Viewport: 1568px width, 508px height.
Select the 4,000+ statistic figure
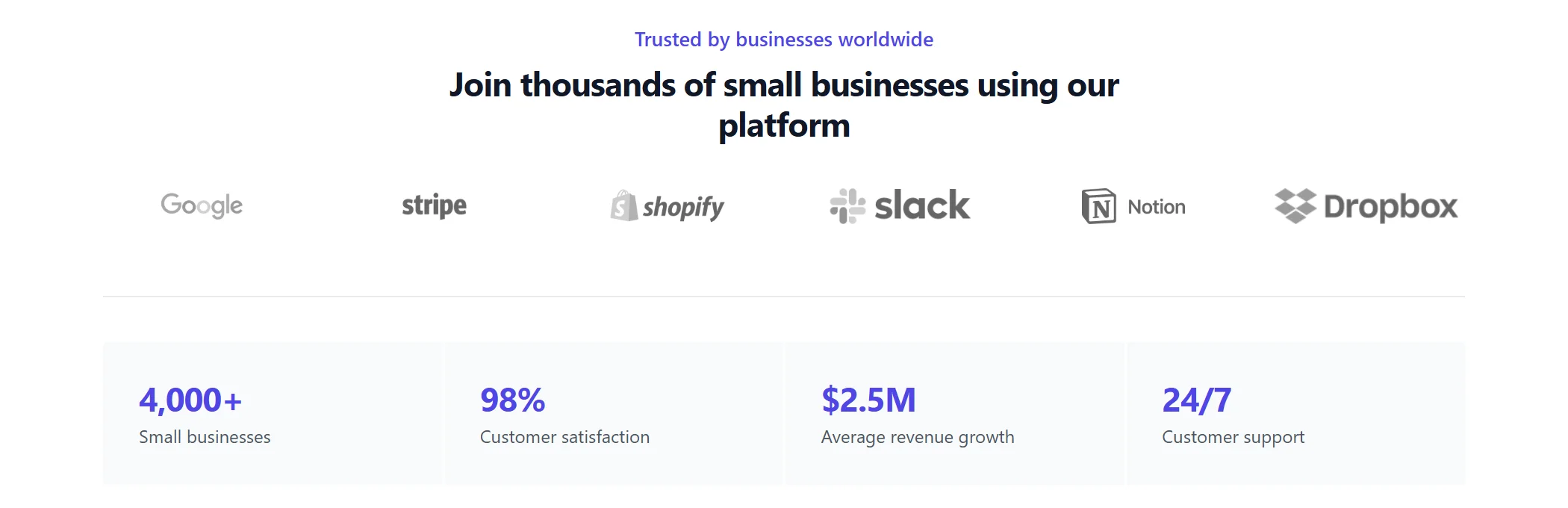tap(190, 400)
